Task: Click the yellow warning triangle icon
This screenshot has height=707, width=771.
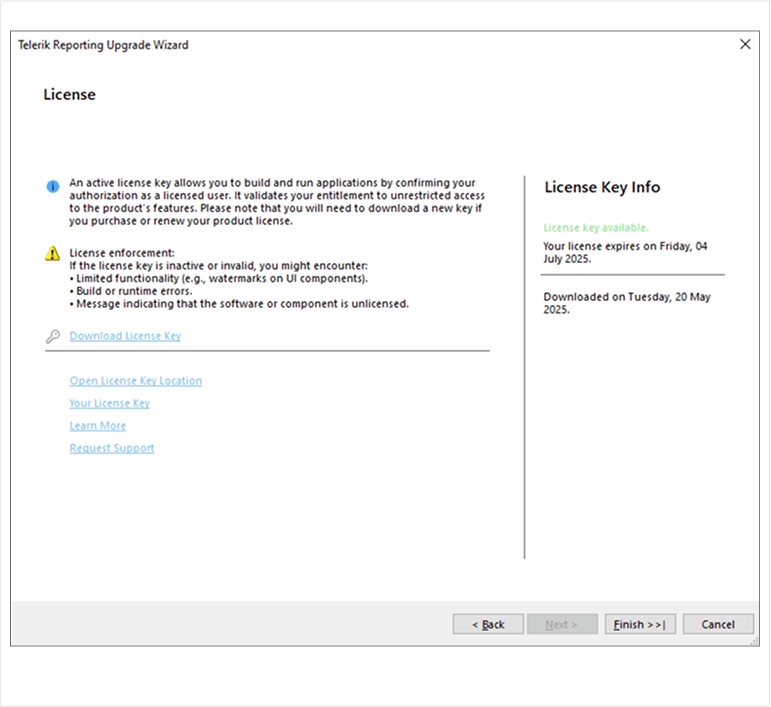Action: 53,254
